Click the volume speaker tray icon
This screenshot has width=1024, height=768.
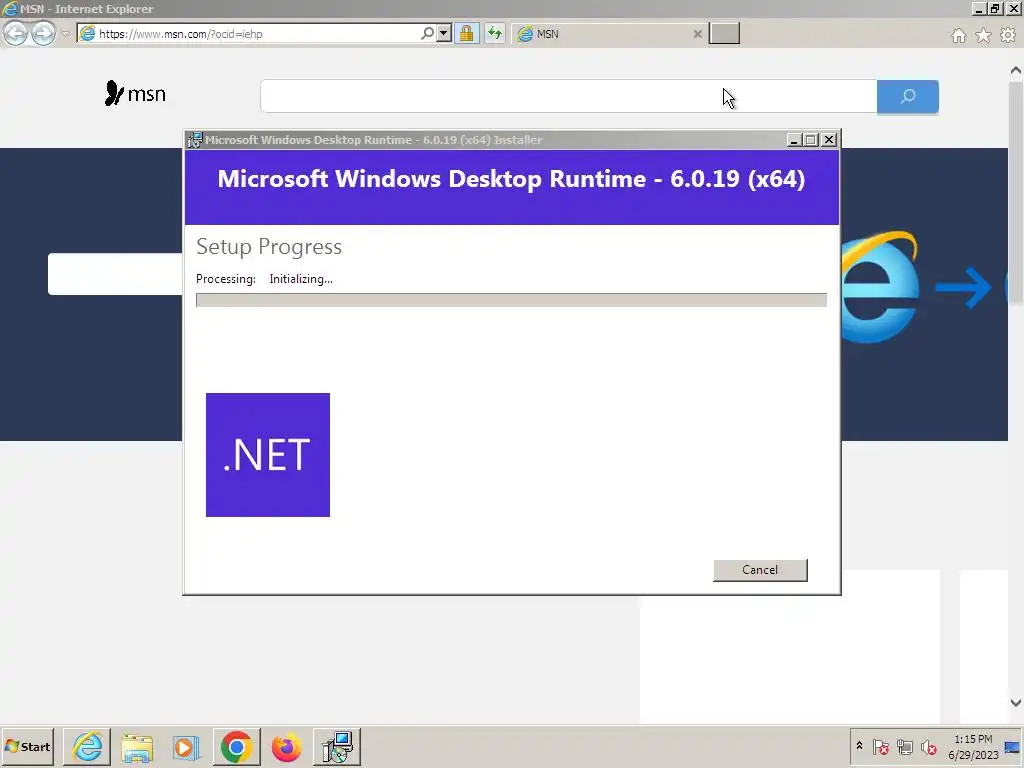click(928, 746)
